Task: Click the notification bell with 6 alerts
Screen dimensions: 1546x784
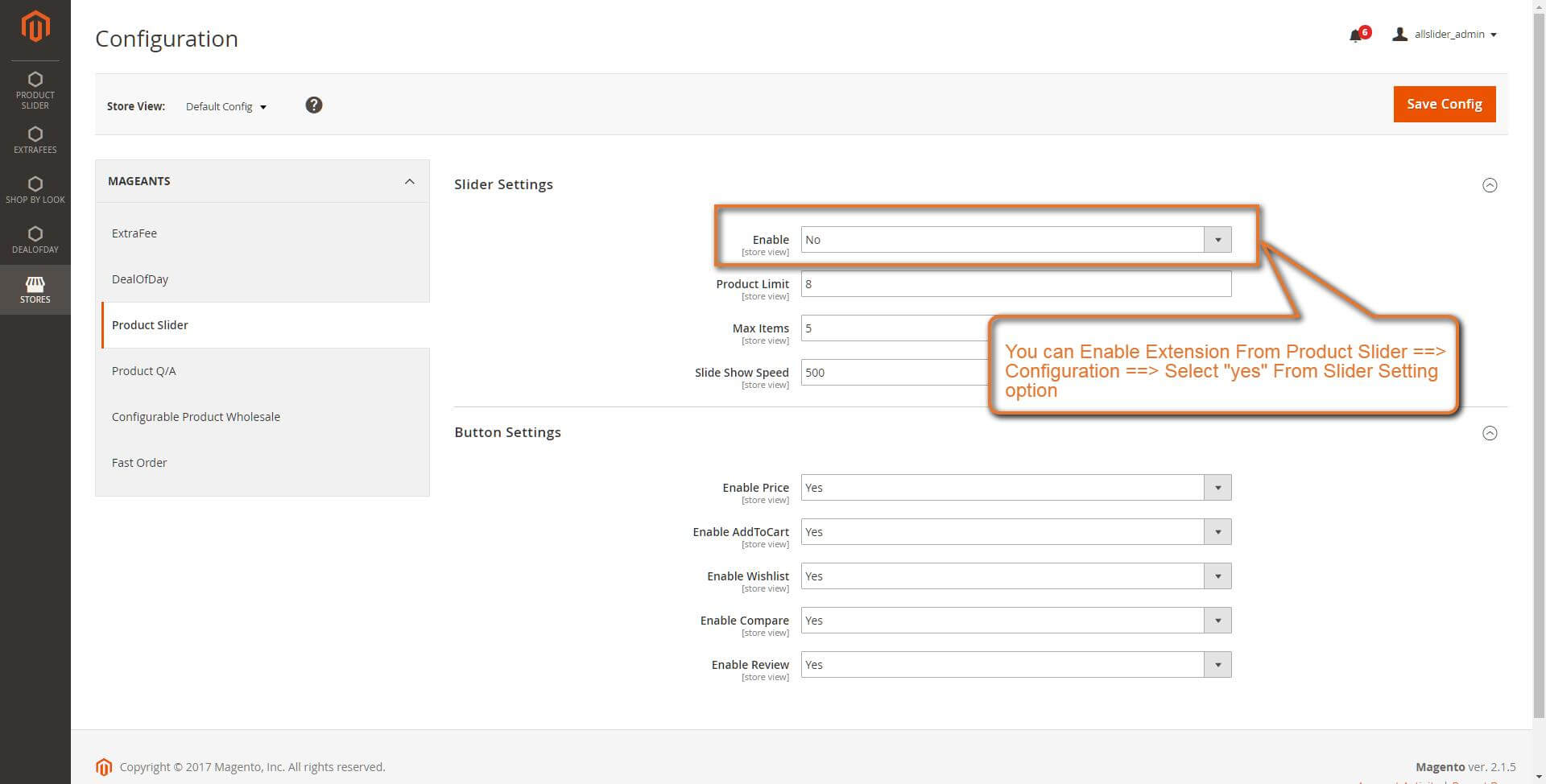Action: pyautogui.click(x=1358, y=35)
